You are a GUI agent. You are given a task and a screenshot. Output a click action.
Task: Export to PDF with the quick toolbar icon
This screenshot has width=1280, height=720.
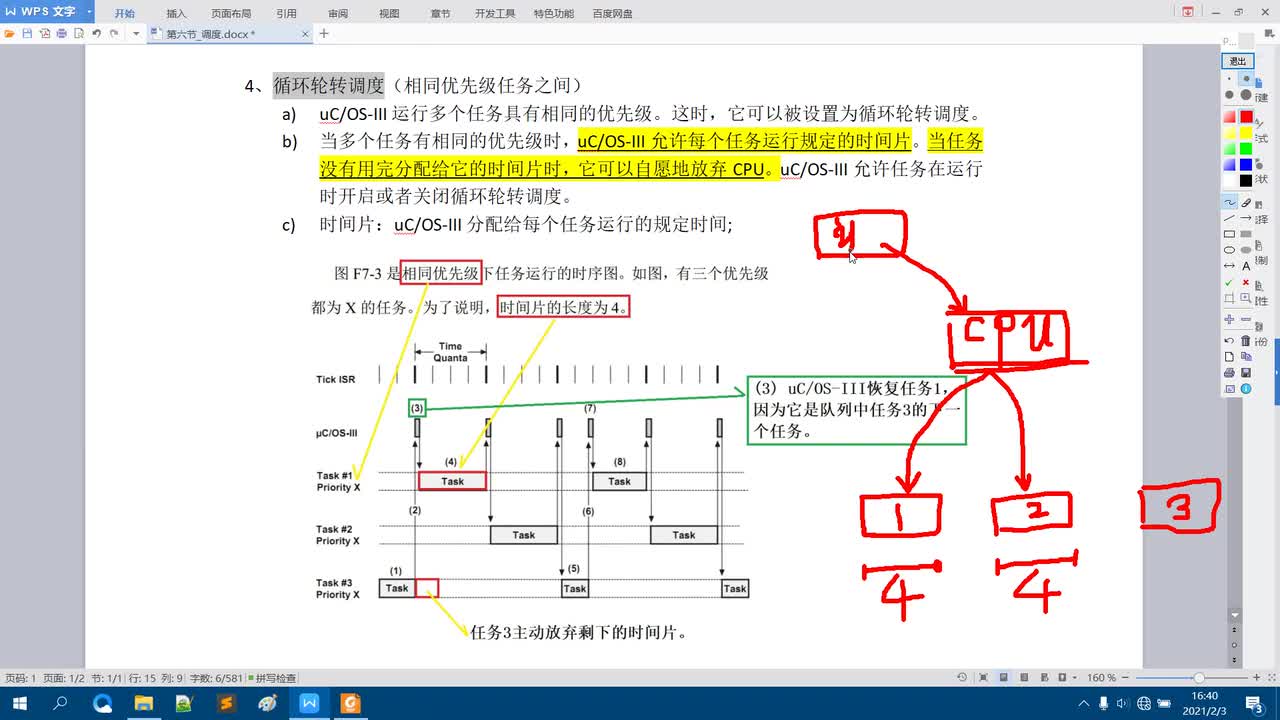click(x=44, y=33)
